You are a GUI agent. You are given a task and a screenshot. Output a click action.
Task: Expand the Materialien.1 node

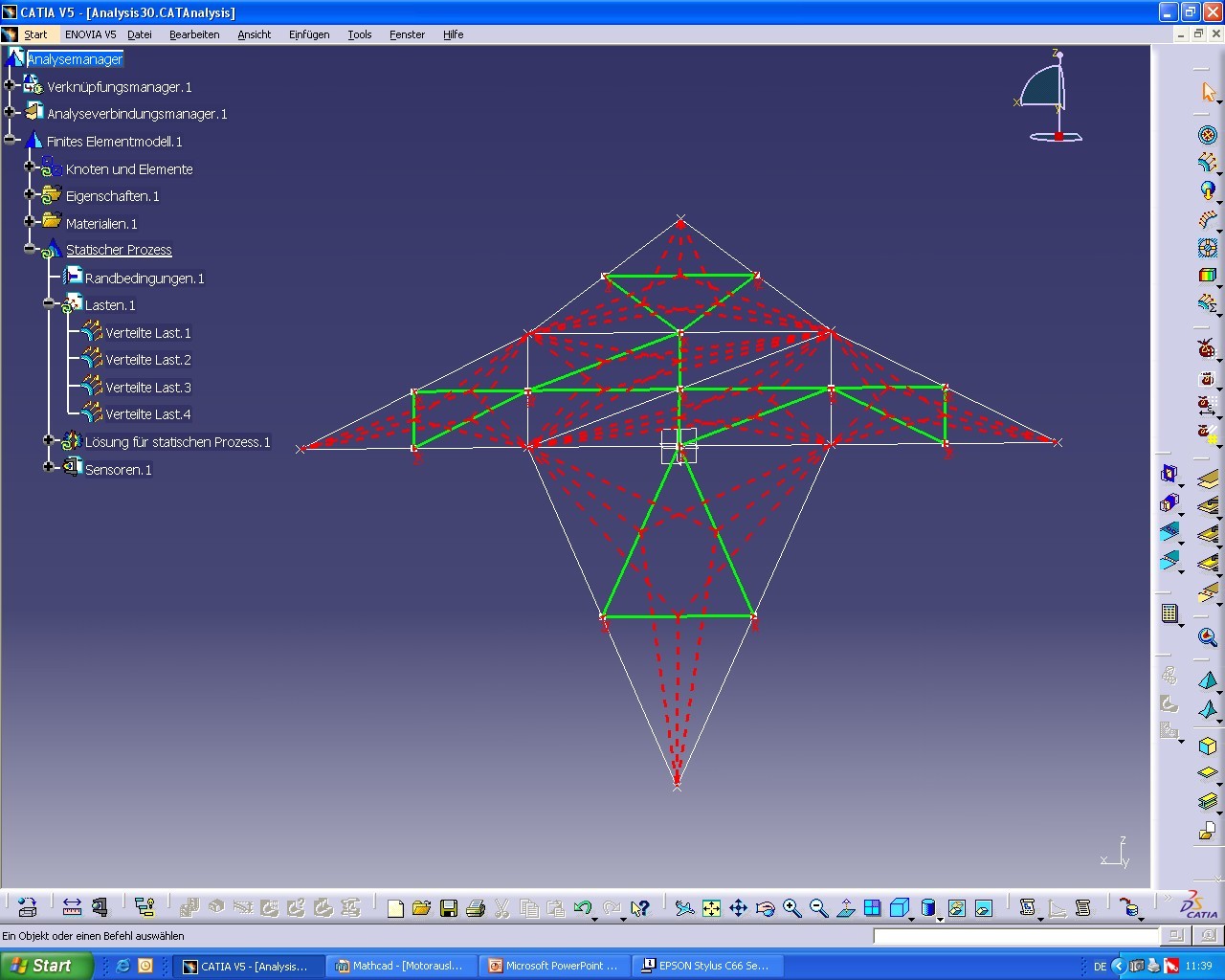click(29, 221)
